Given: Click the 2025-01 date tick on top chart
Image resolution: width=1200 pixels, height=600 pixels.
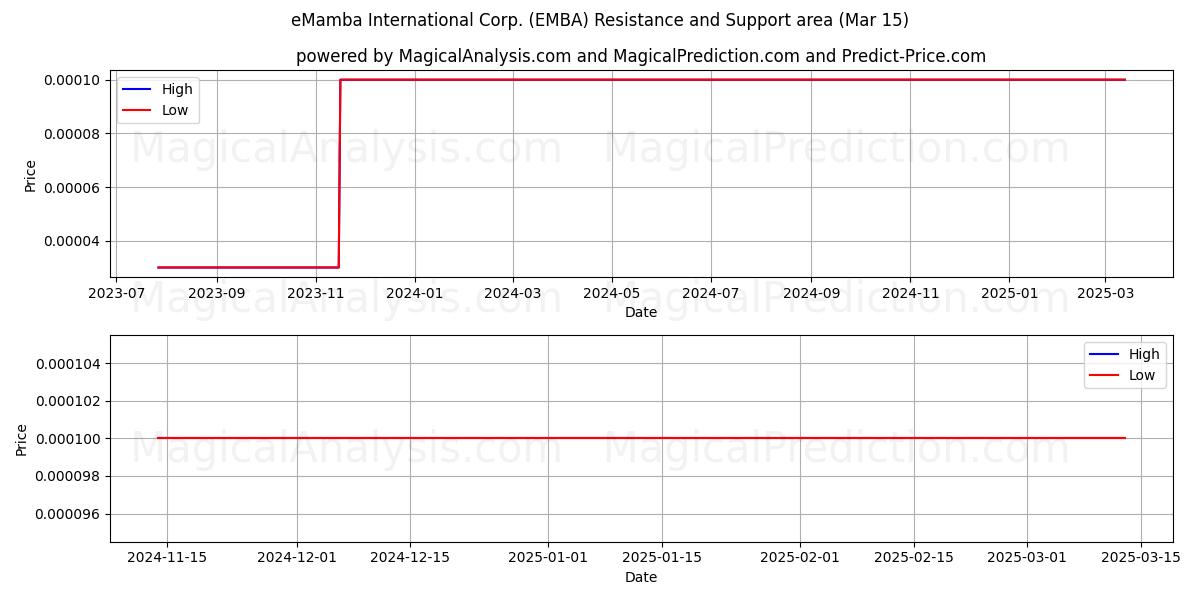Looking at the screenshot, I should click(1008, 293).
